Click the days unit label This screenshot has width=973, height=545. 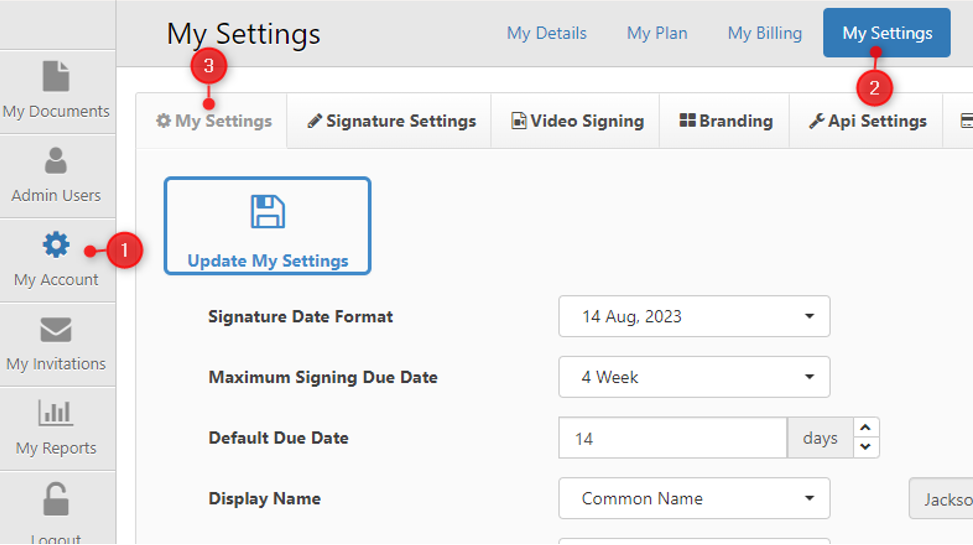pyautogui.click(x=820, y=438)
